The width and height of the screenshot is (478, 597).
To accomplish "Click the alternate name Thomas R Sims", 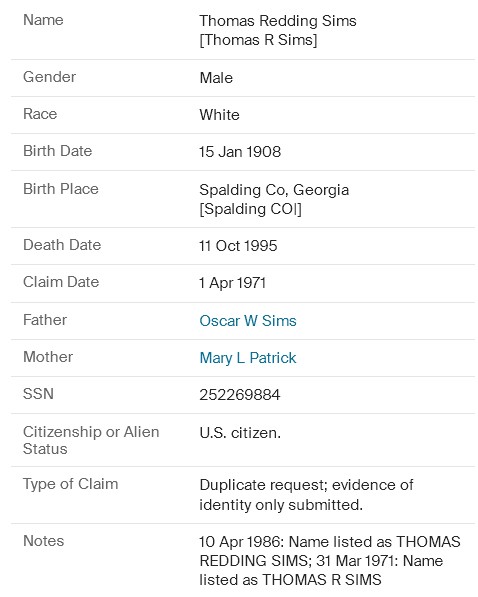I will point(258,40).
